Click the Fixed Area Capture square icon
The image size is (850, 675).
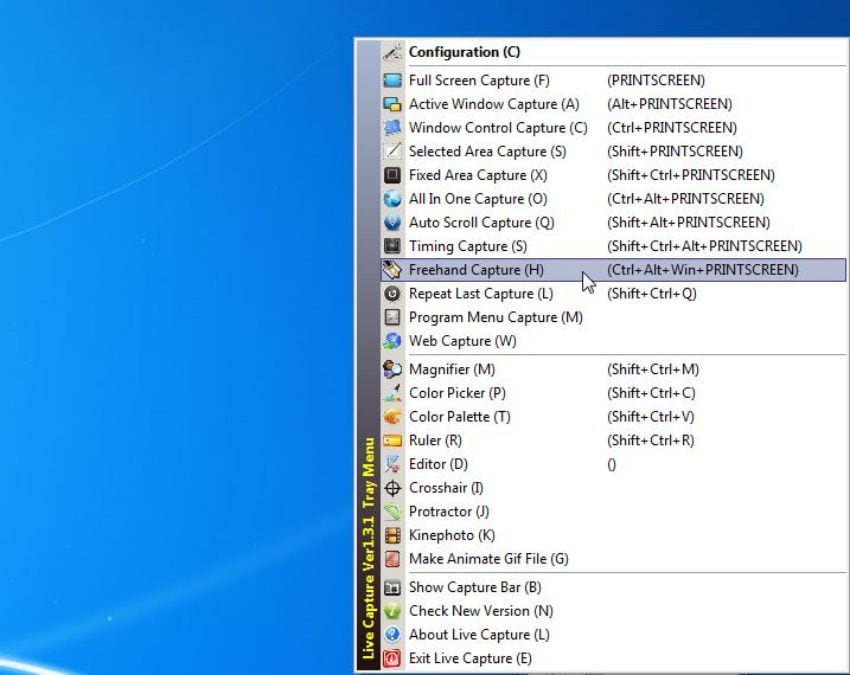392,175
